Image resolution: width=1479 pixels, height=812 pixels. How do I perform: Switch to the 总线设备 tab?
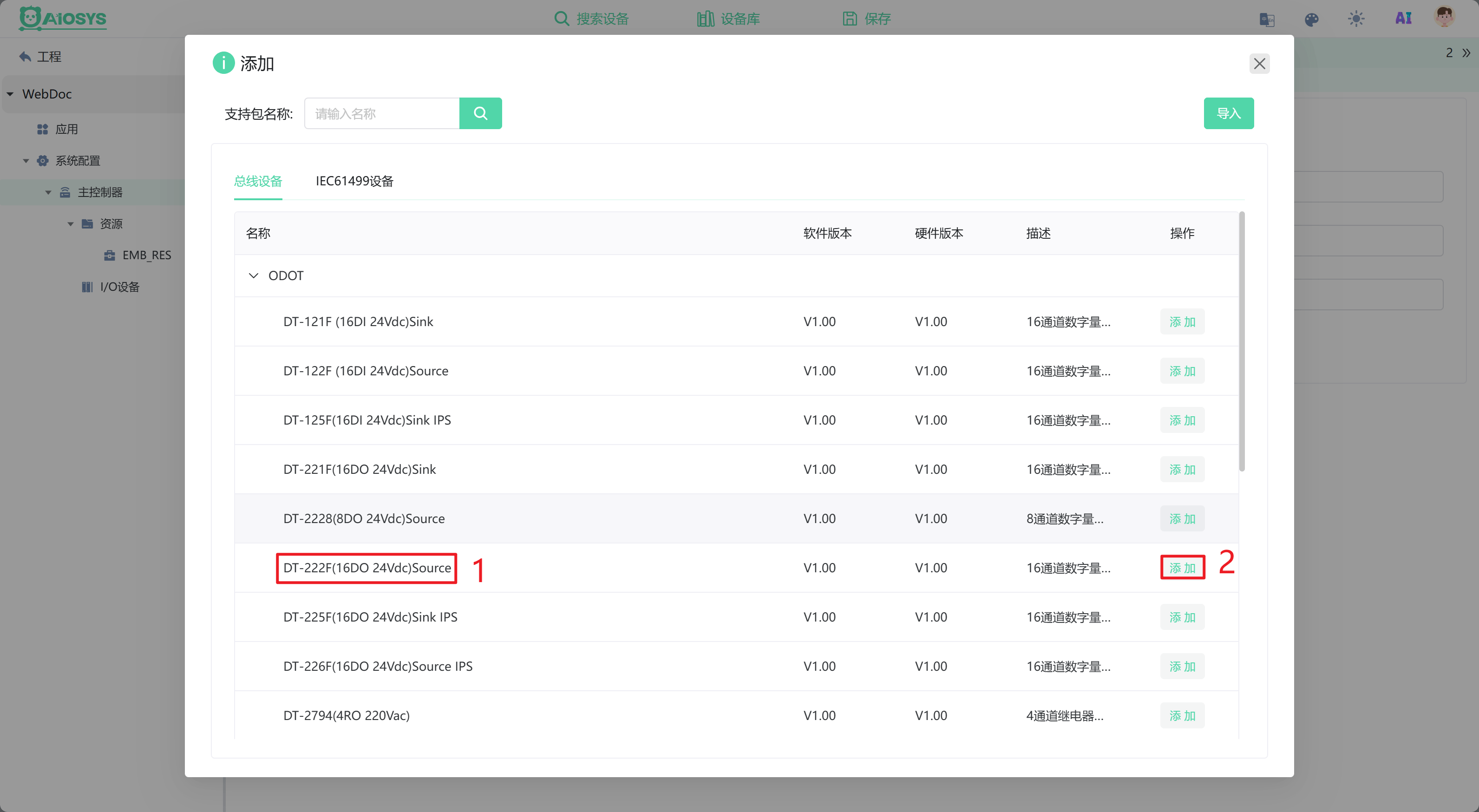pyautogui.click(x=258, y=182)
